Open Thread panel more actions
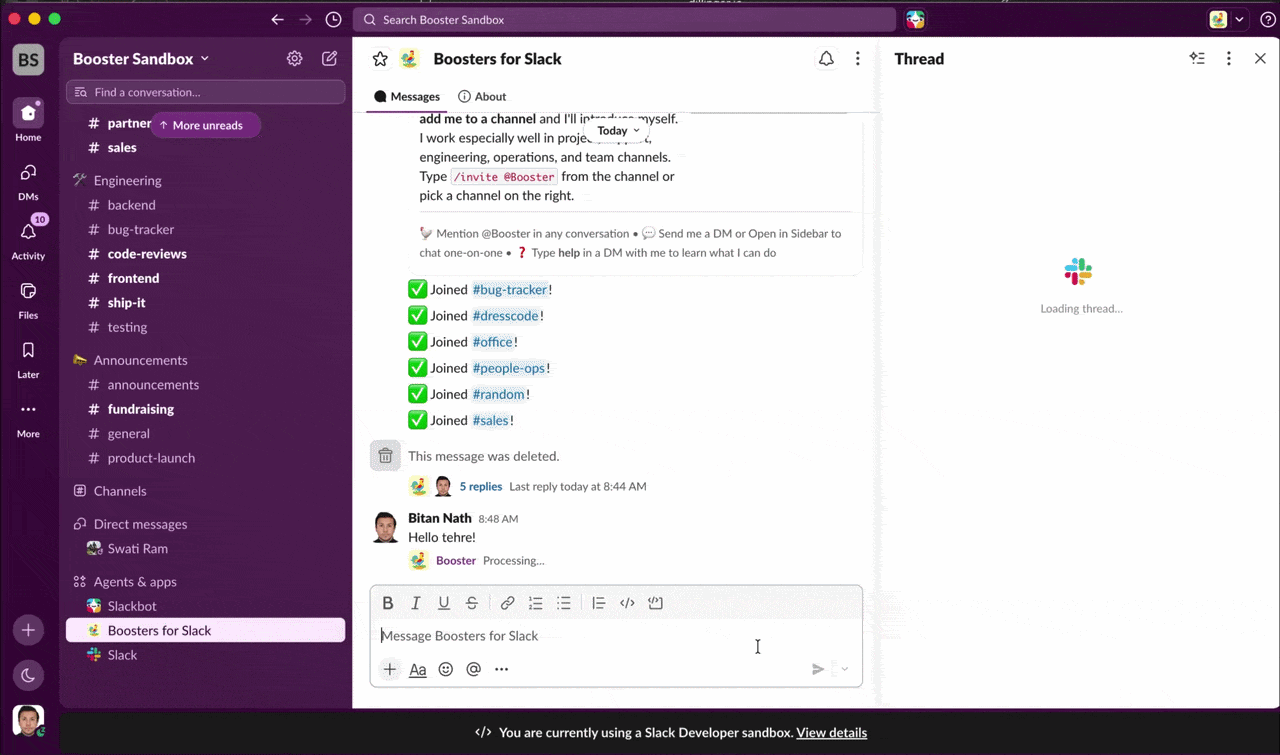The height and width of the screenshot is (755, 1280). point(1229,59)
